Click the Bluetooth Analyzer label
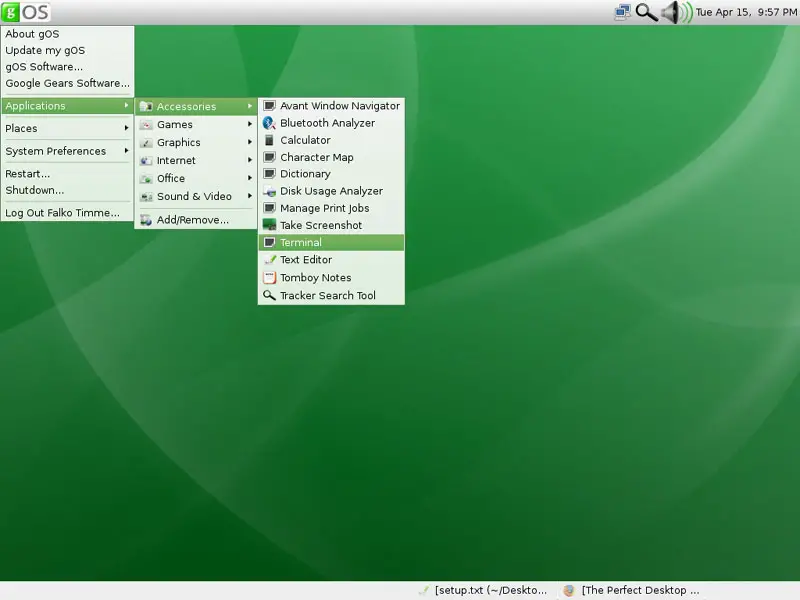This screenshot has width=800, height=600. click(327, 123)
